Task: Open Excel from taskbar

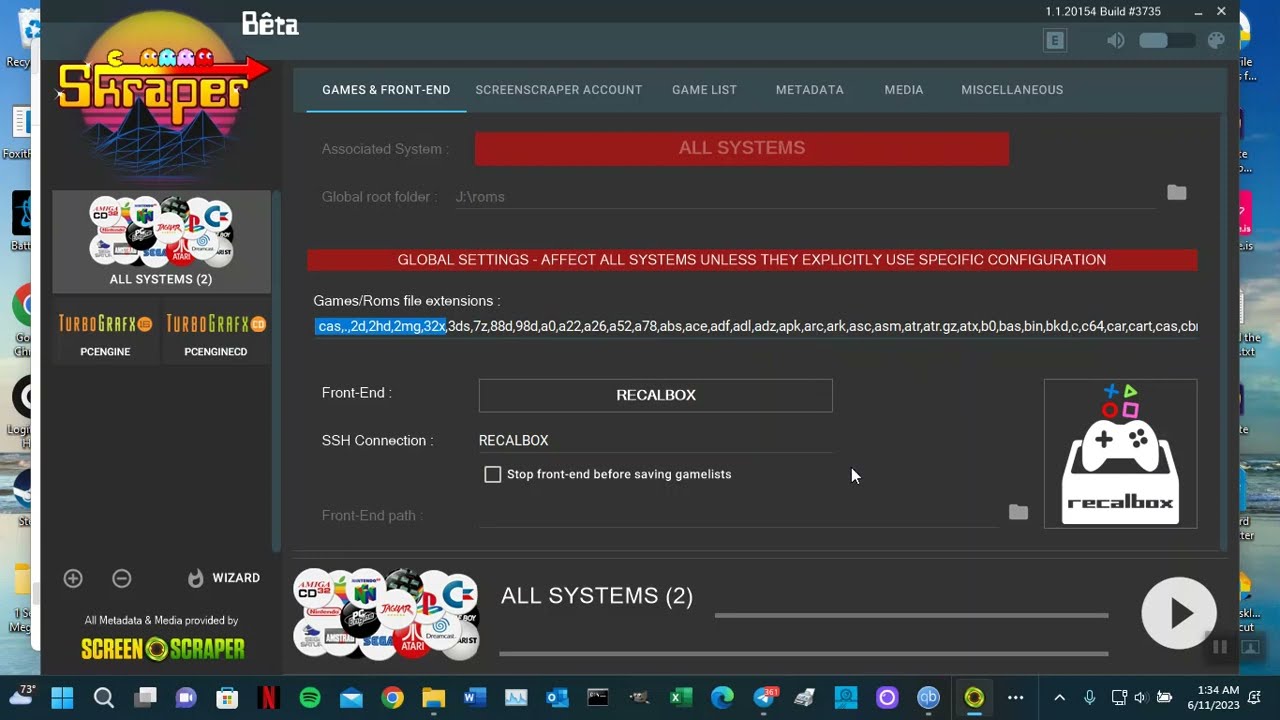Action: pyautogui.click(x=681, y=697)
